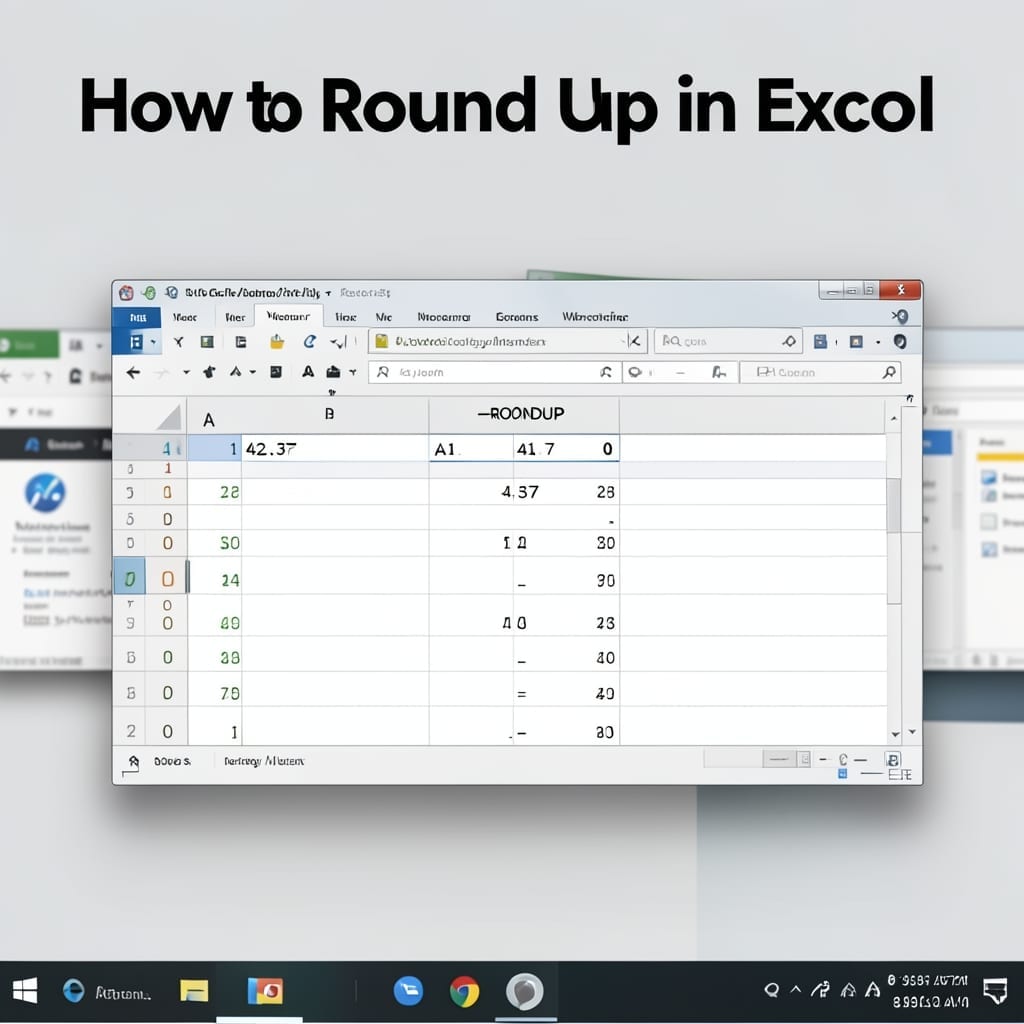The width and height of the screenshot is (1024, 1024).
Task: Select the cell showing A1
Action: [471, 449]
